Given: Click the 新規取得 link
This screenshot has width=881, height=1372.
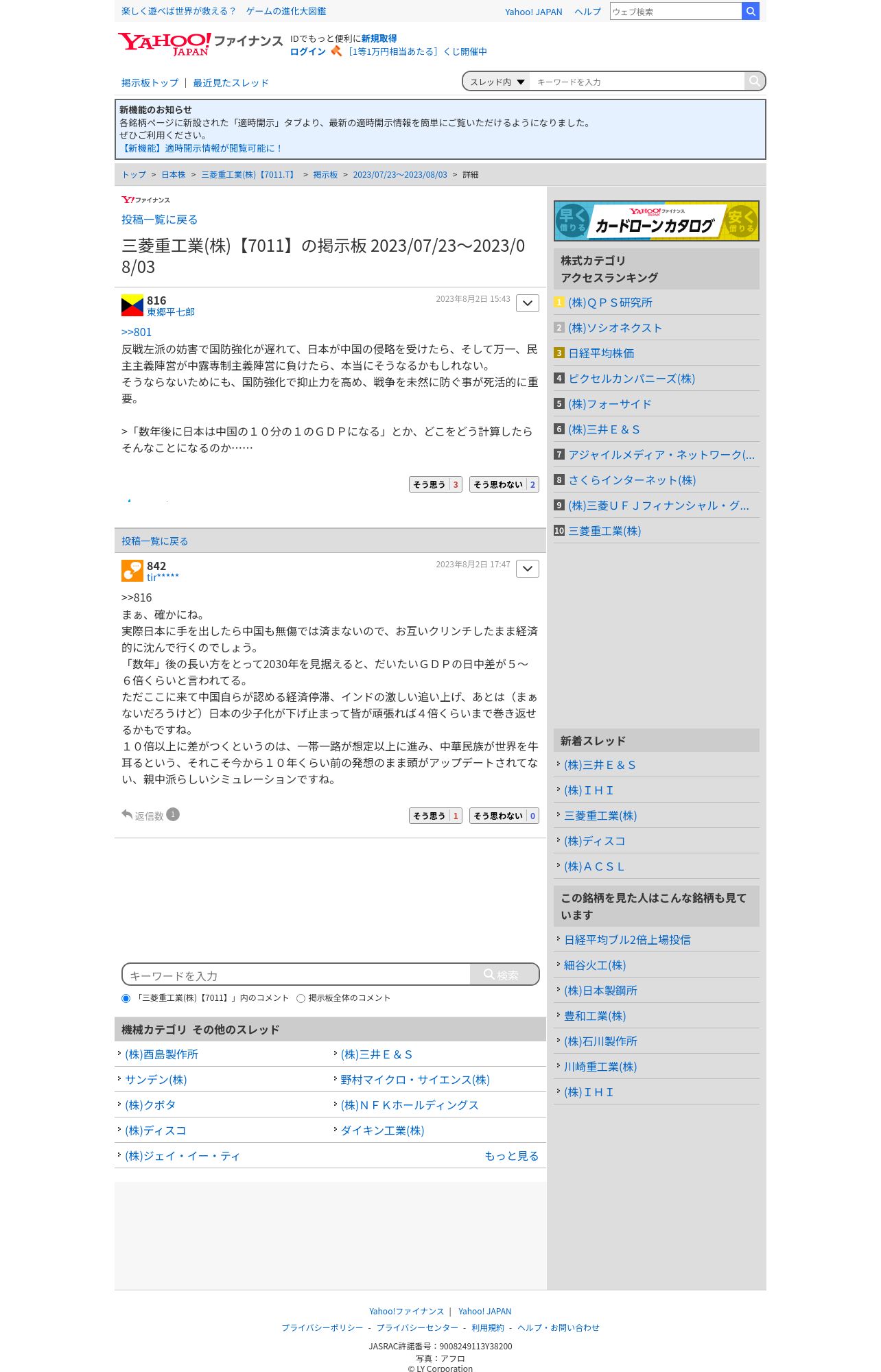Looking at the screenshot, I should coord(379,38).
